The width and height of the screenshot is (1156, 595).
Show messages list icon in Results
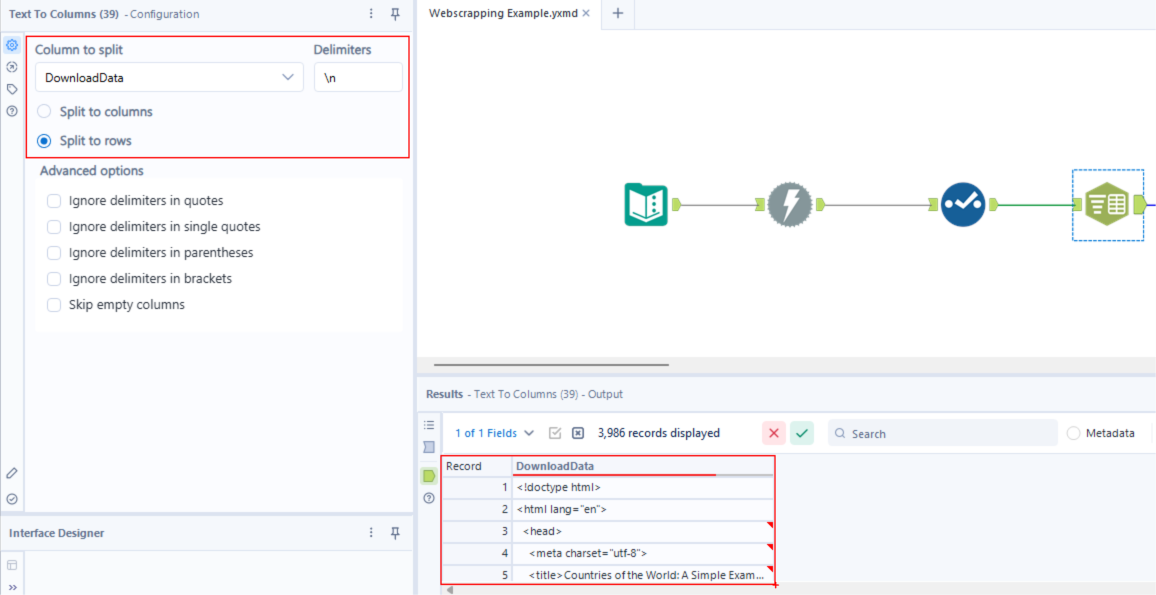pos(429,425)
